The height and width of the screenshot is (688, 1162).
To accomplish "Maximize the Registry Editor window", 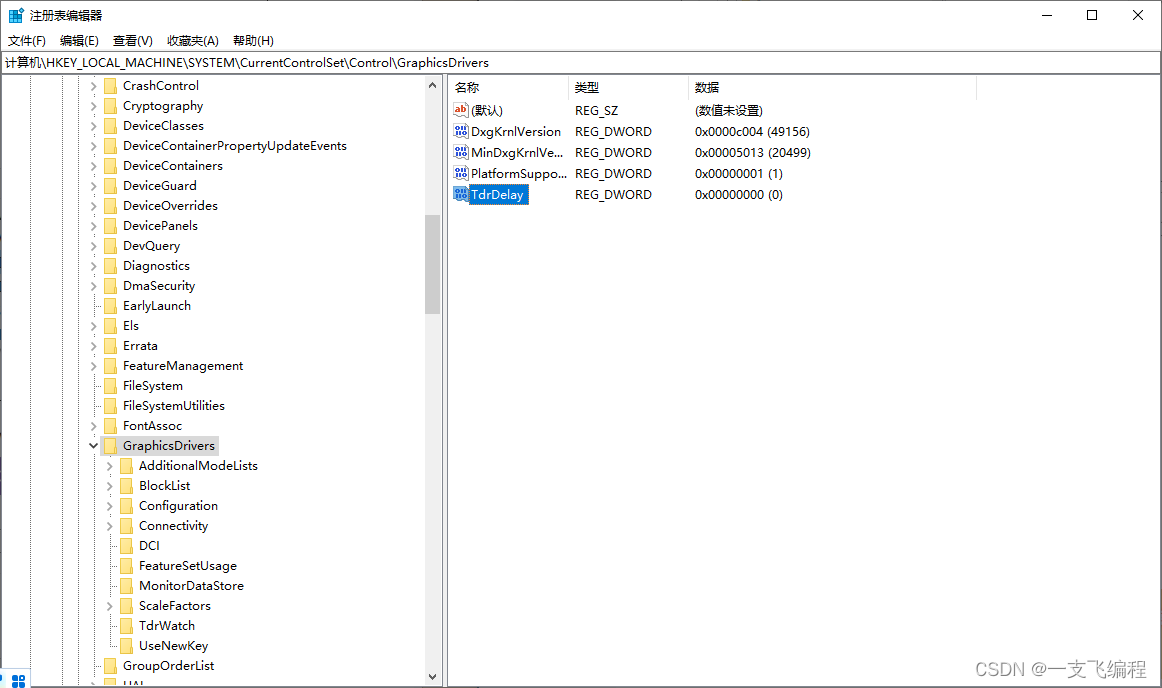I will pos(1092,15).
